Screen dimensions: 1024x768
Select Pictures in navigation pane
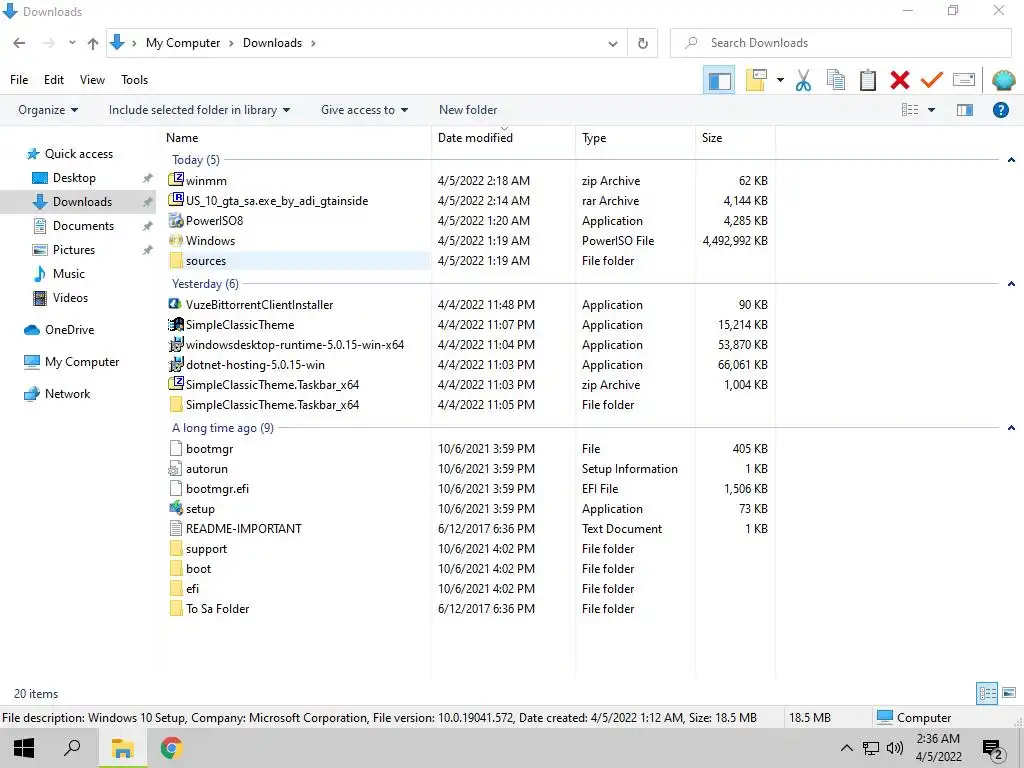[x=74, y=249]
